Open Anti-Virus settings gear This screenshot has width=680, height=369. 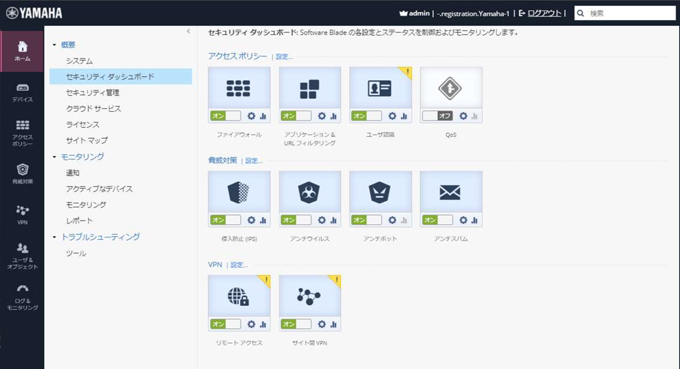pyautogui.click(x=322, y=220)
